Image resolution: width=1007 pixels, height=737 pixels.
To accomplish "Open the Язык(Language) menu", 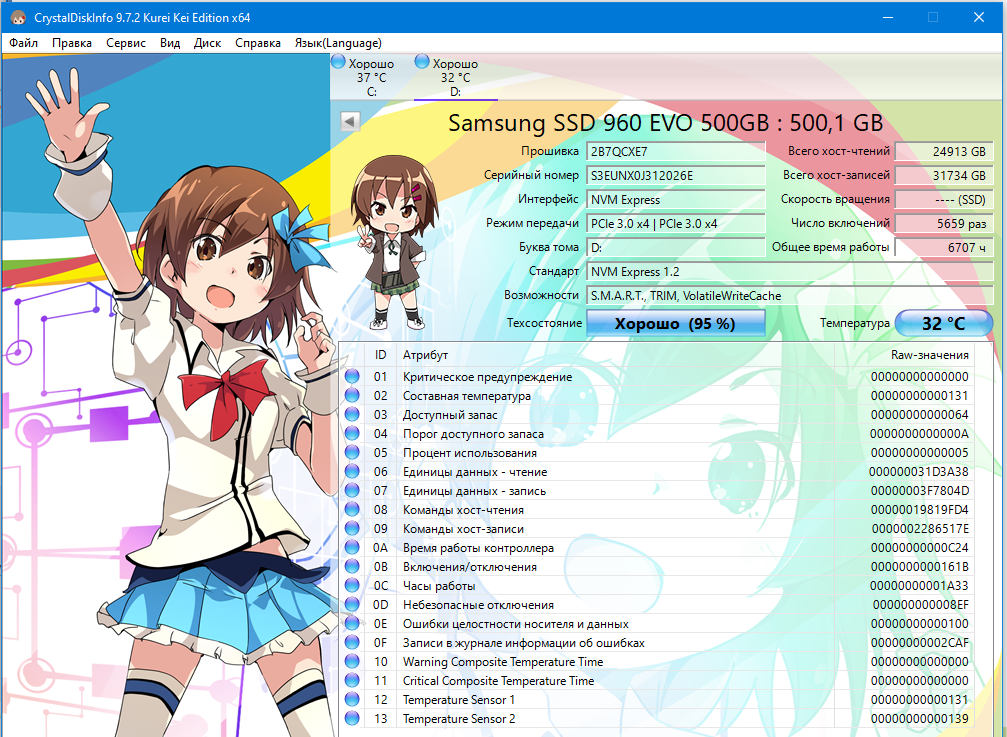I will (x=338, y=43).
